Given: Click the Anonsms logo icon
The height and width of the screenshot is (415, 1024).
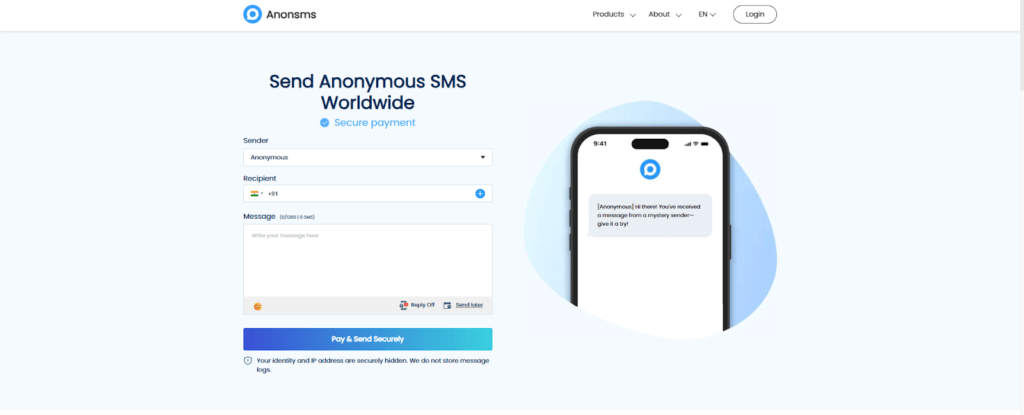Looking at the screenshot, I should pyautogui.click(x=252, y=14).
